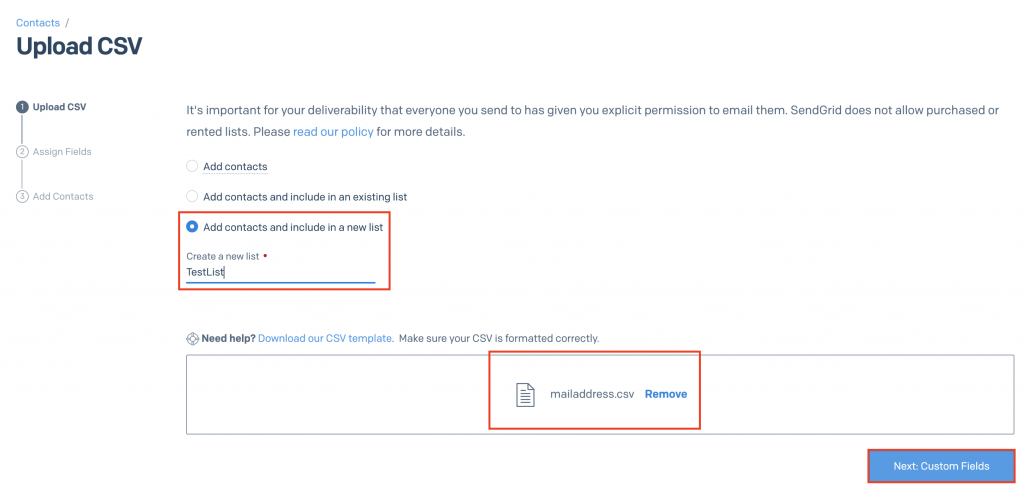Click the Upload CSV page heading
Screen dimensions: 1024x492
(79, 47)
